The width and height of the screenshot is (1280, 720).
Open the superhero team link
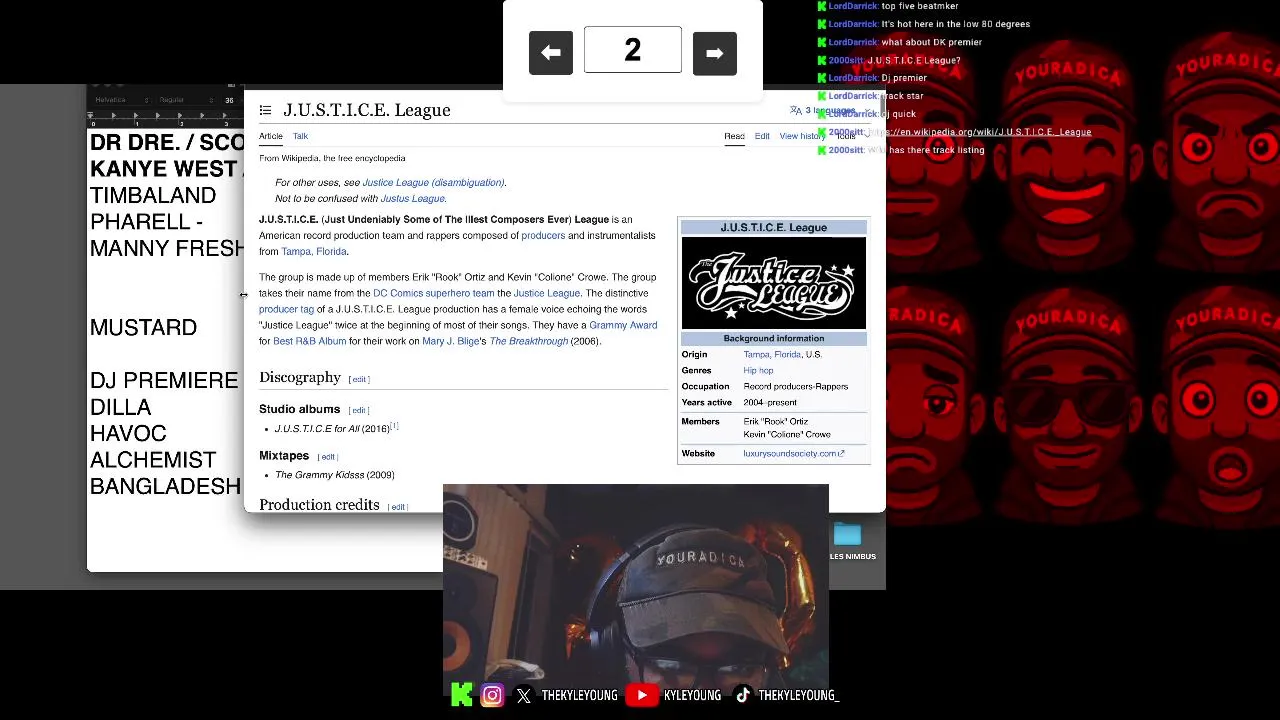(x=460, y=294)
